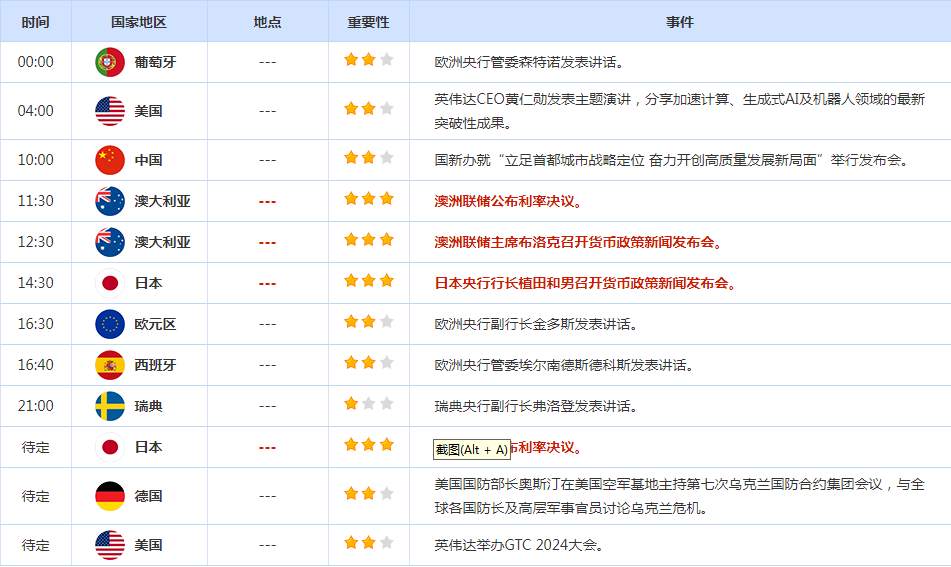951x567 pixels.
Task: Click the China flag icon
Action: (110, 160)
